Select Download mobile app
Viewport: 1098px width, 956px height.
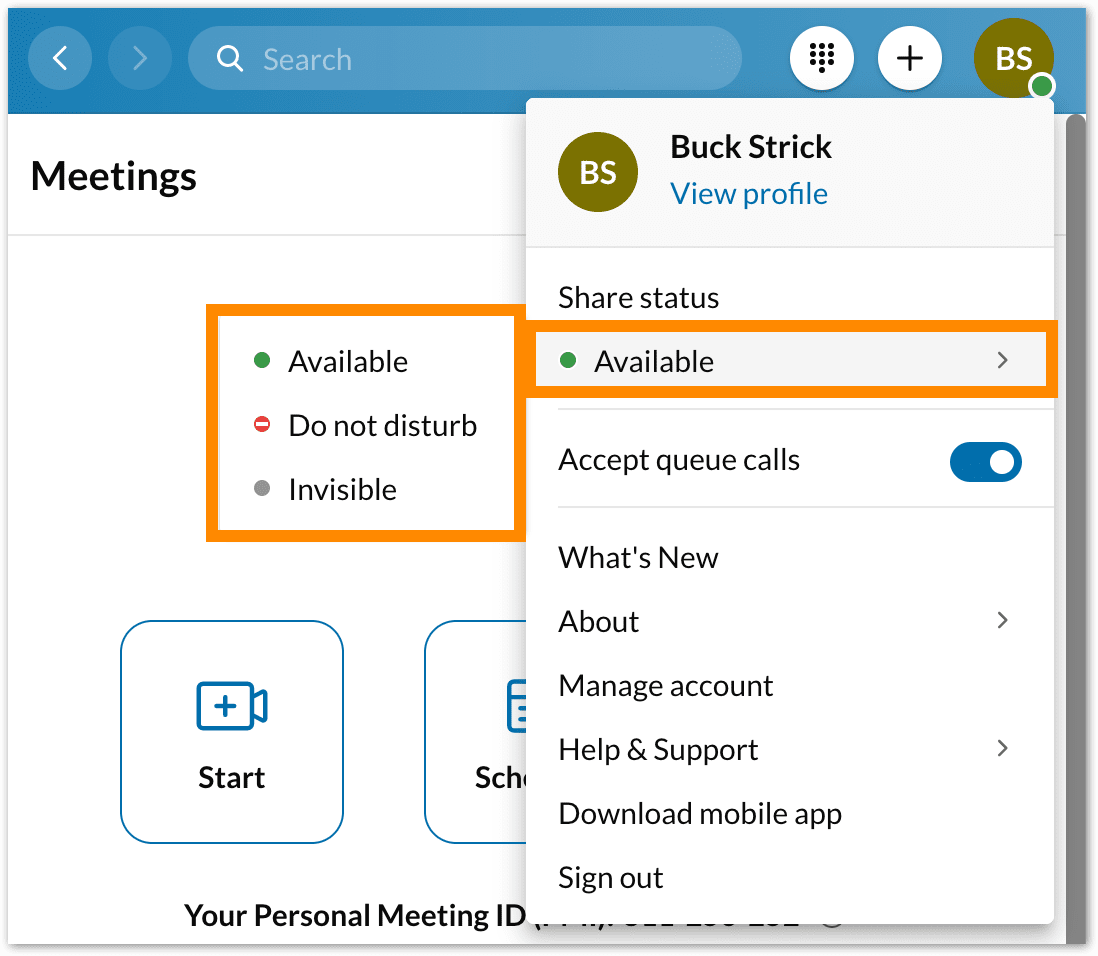[700, 814]
